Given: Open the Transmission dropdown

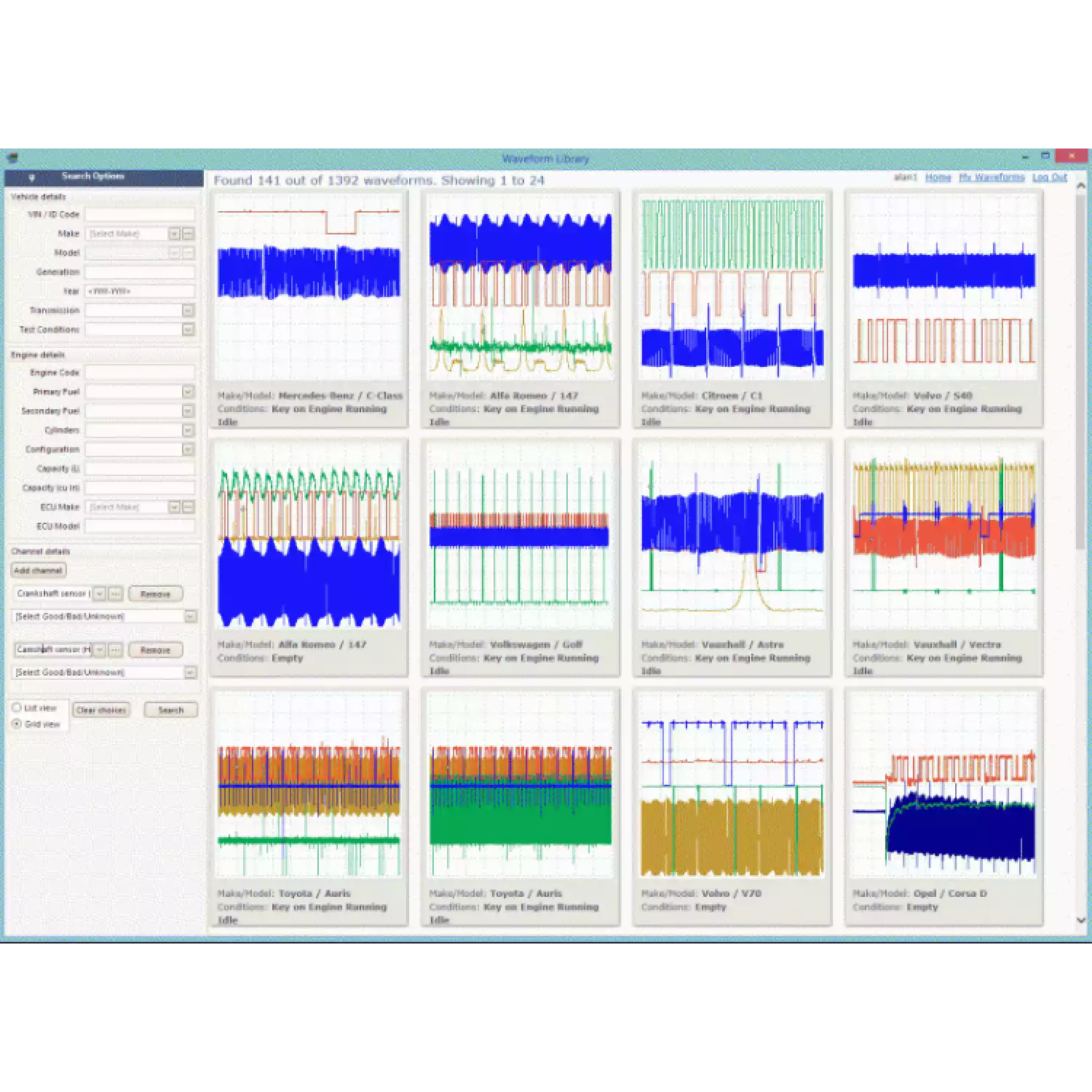Looking at the screenshot, I should [x=188, y=311].
